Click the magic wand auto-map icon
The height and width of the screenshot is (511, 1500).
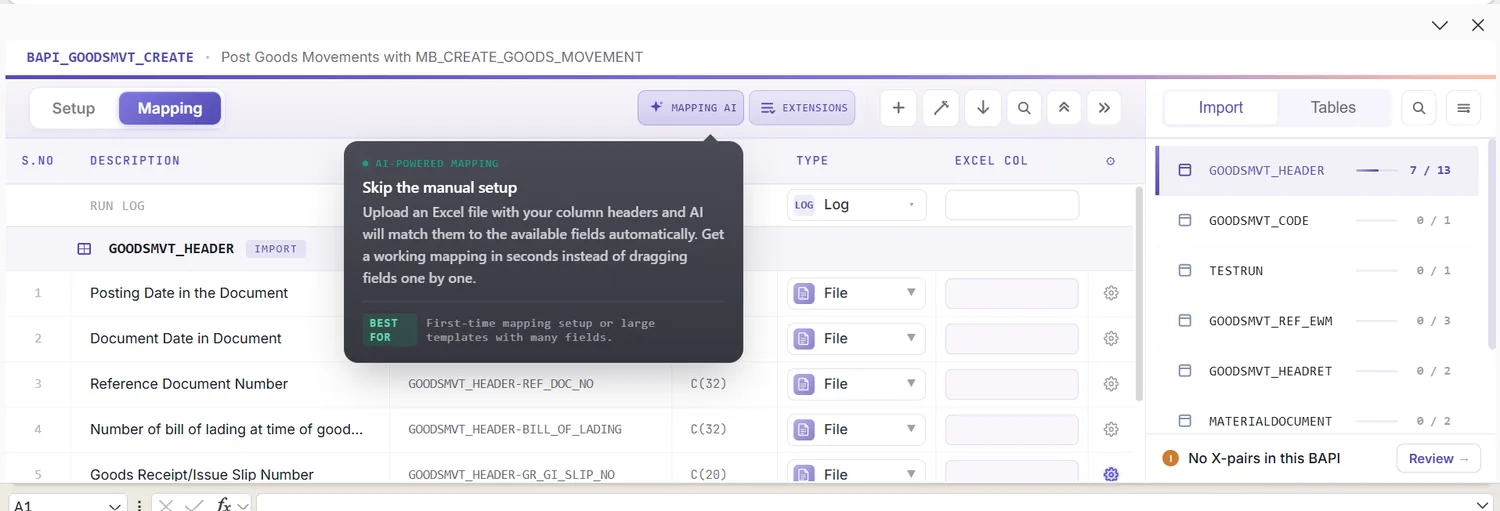(940, 108)
